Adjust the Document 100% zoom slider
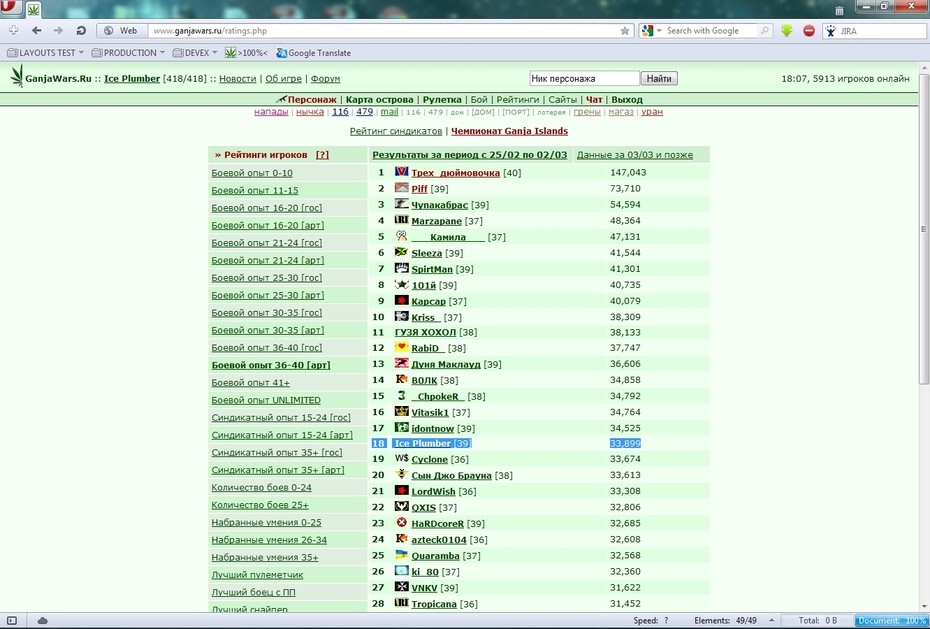This screenshot has width=930, height=629. click(890, 621)
